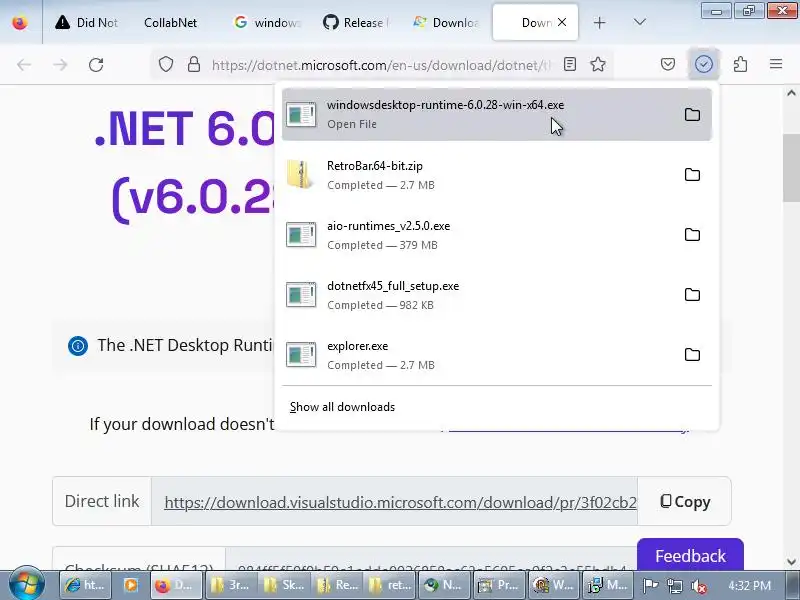Open Action Center flag tray icon

click(649, 586)
